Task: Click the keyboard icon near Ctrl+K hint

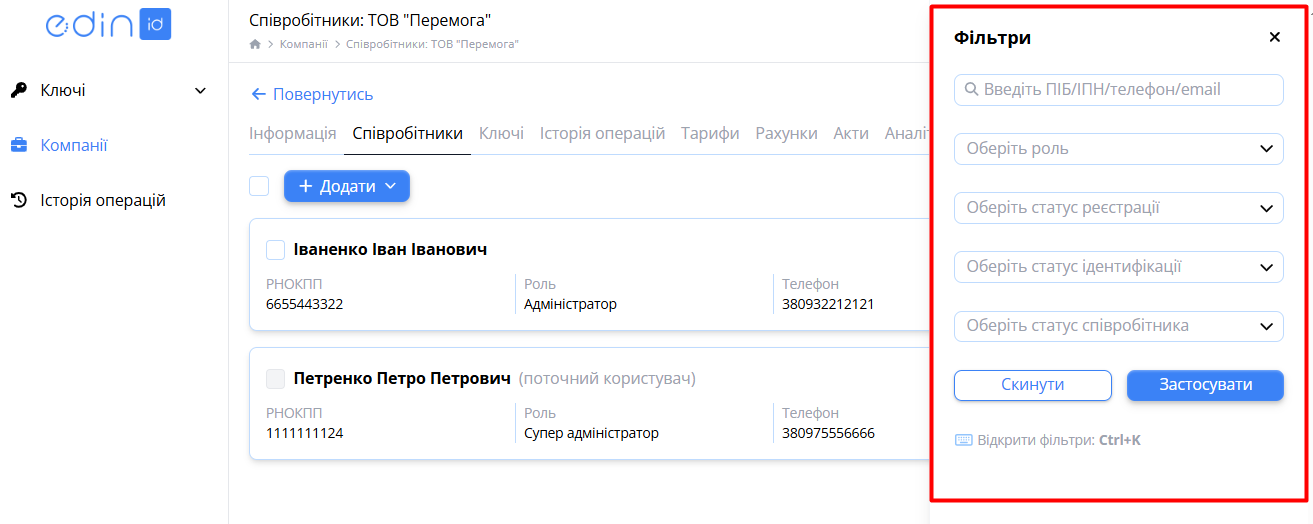Action: pyautogui.click(x=964, y=440)
